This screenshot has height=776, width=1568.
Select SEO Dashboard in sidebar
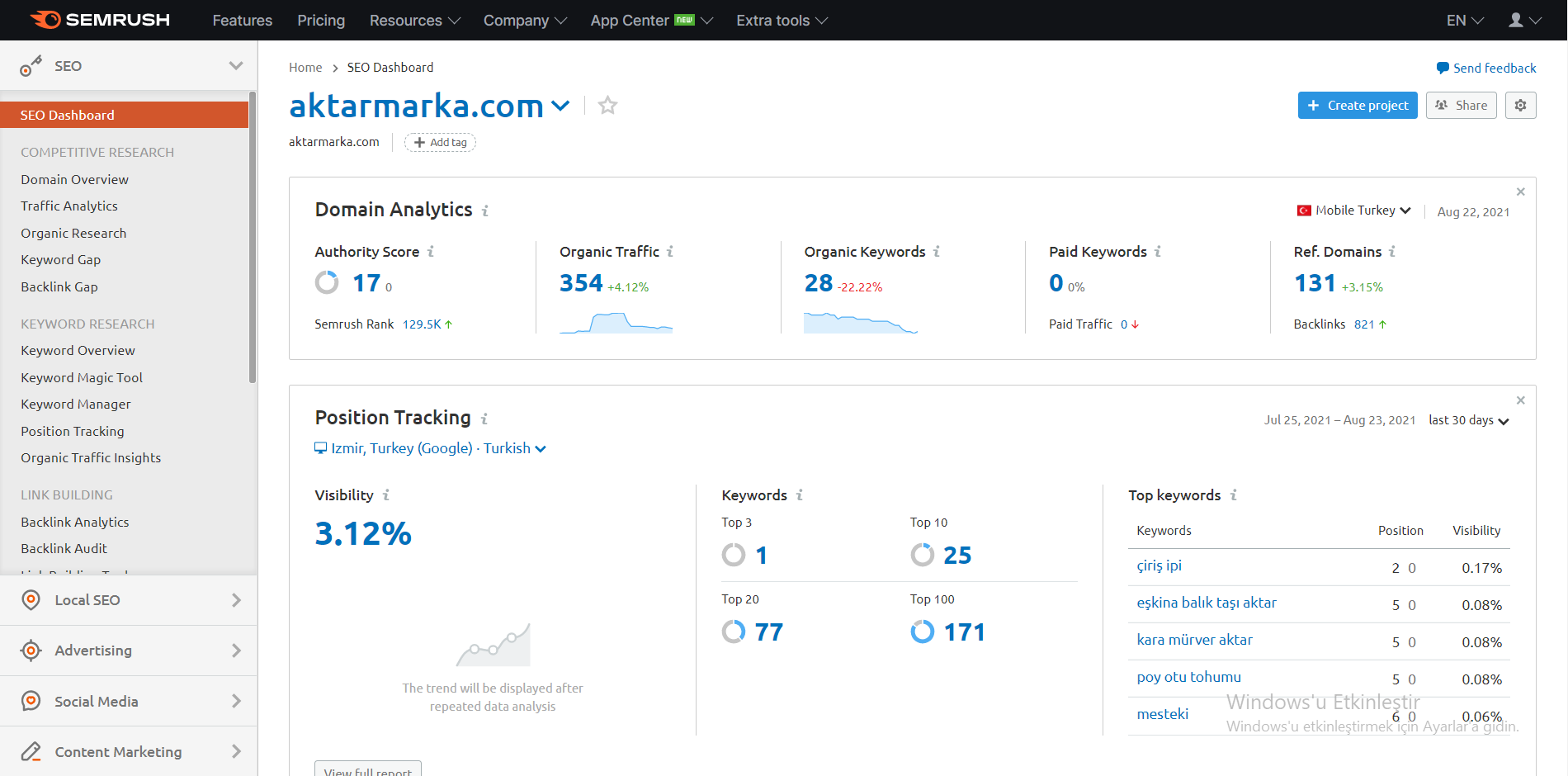tap(124, 115)
